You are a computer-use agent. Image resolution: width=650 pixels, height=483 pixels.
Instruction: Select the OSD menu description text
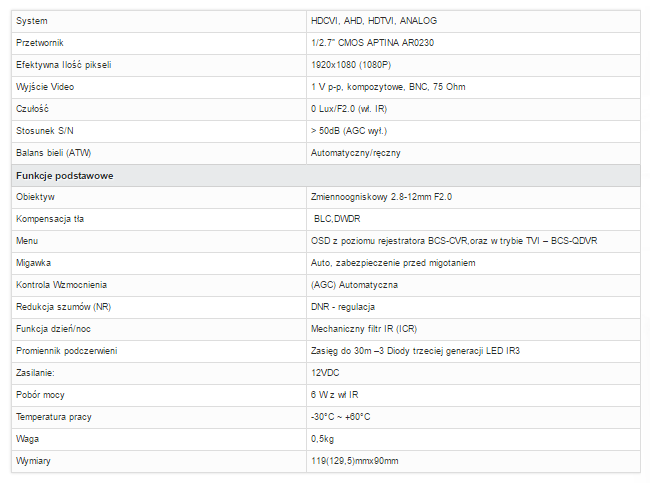(x=454, y=241)
